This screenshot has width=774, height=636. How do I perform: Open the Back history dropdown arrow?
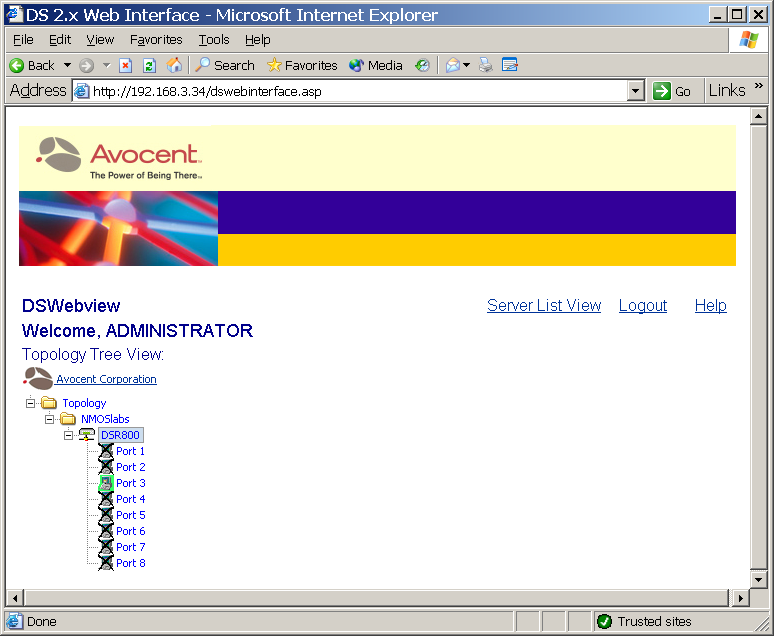pyautogui.click(x=67, y=65)
